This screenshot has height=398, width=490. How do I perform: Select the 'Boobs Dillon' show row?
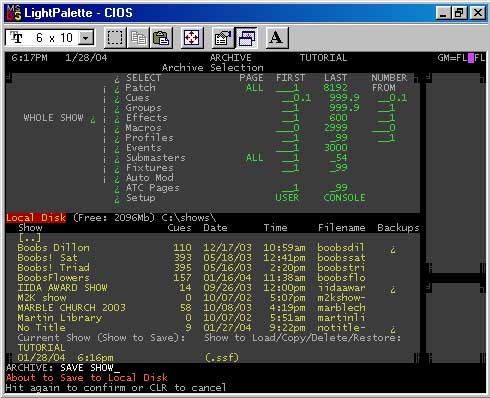(x=212, y=248)
